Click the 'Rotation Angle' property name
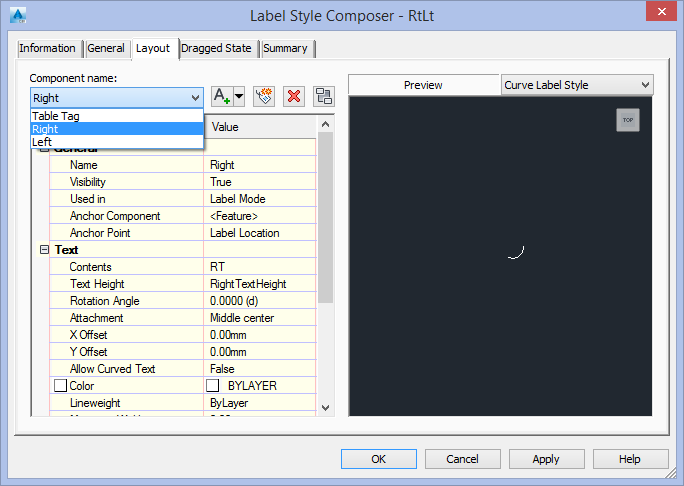Image resolution: width=684 pixels, height=486 pixels. pyautogui.click(x=105, y=301)
